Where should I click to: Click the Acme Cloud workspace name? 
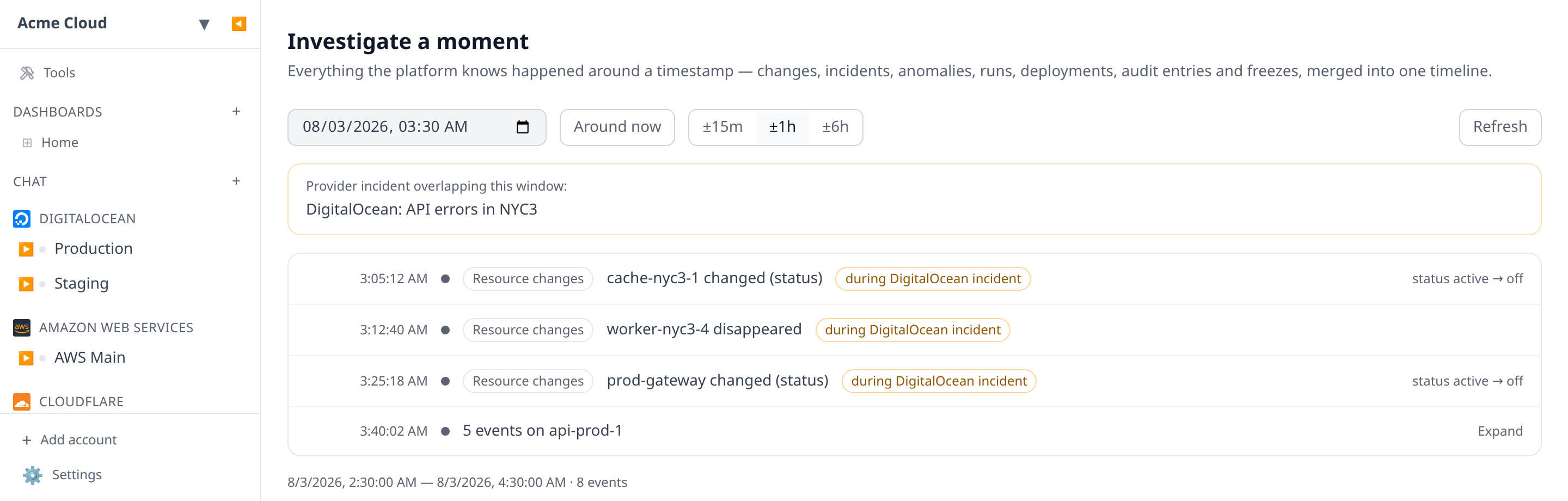pyautogui.click(x=62, y=23)
